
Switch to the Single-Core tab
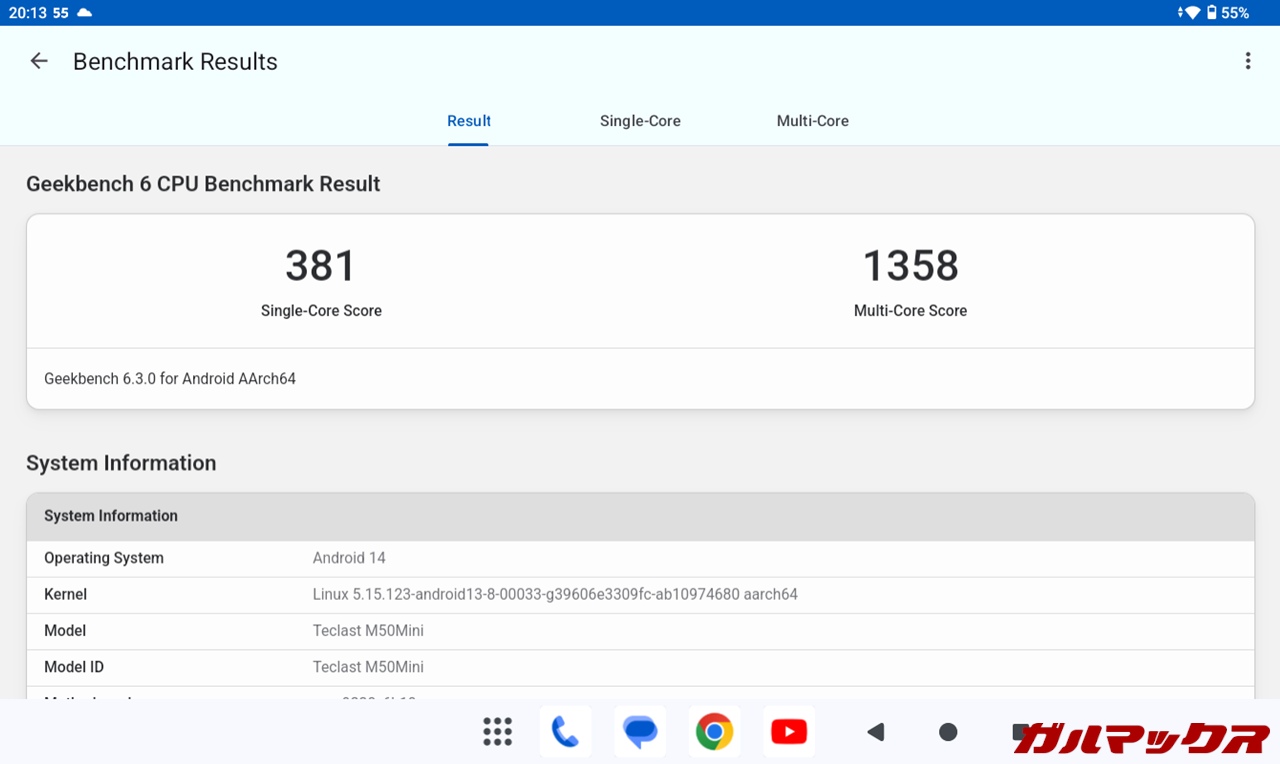tap(640, 121)
